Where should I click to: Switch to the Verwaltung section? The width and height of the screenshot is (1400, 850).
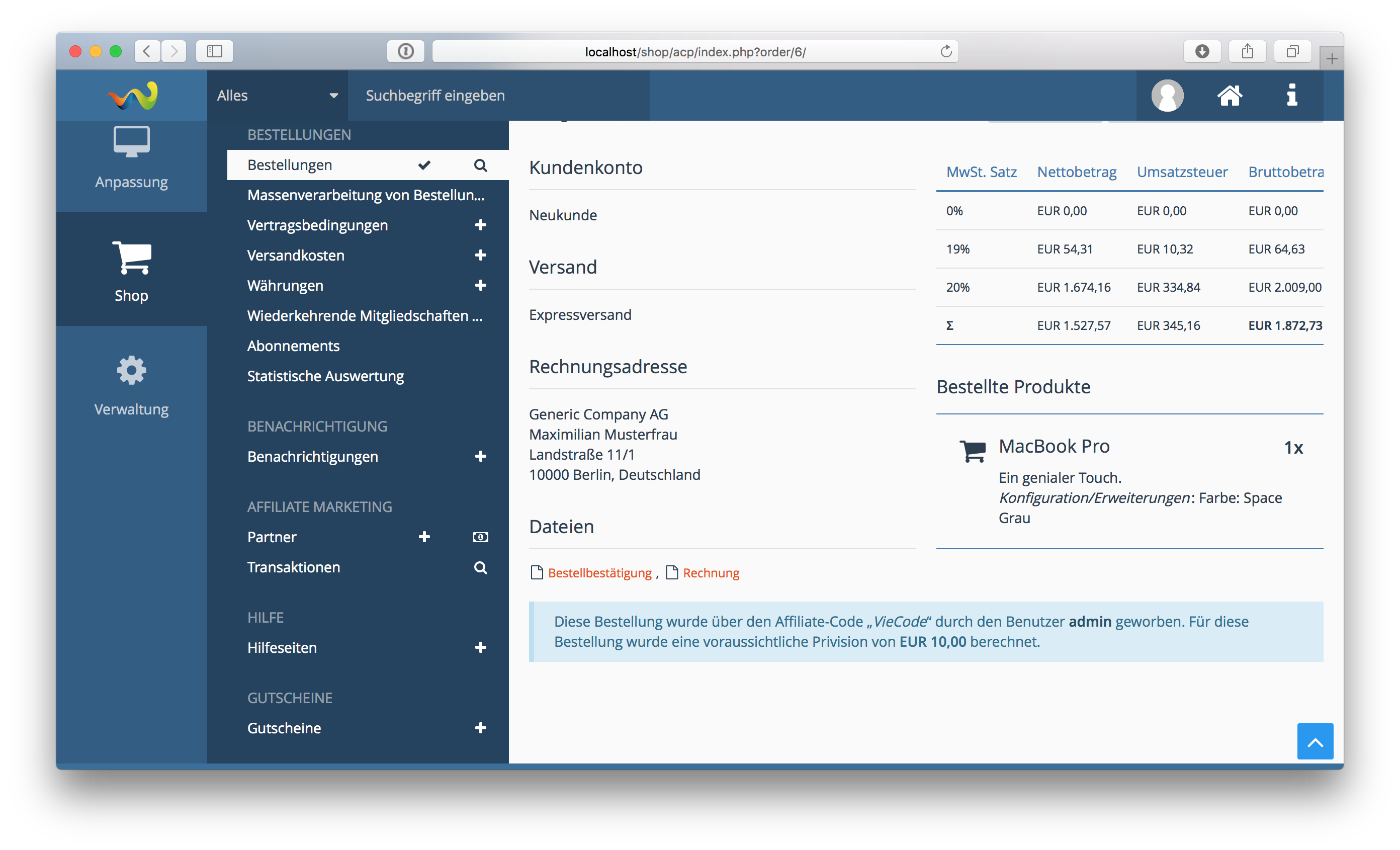(x=131, y=384)
